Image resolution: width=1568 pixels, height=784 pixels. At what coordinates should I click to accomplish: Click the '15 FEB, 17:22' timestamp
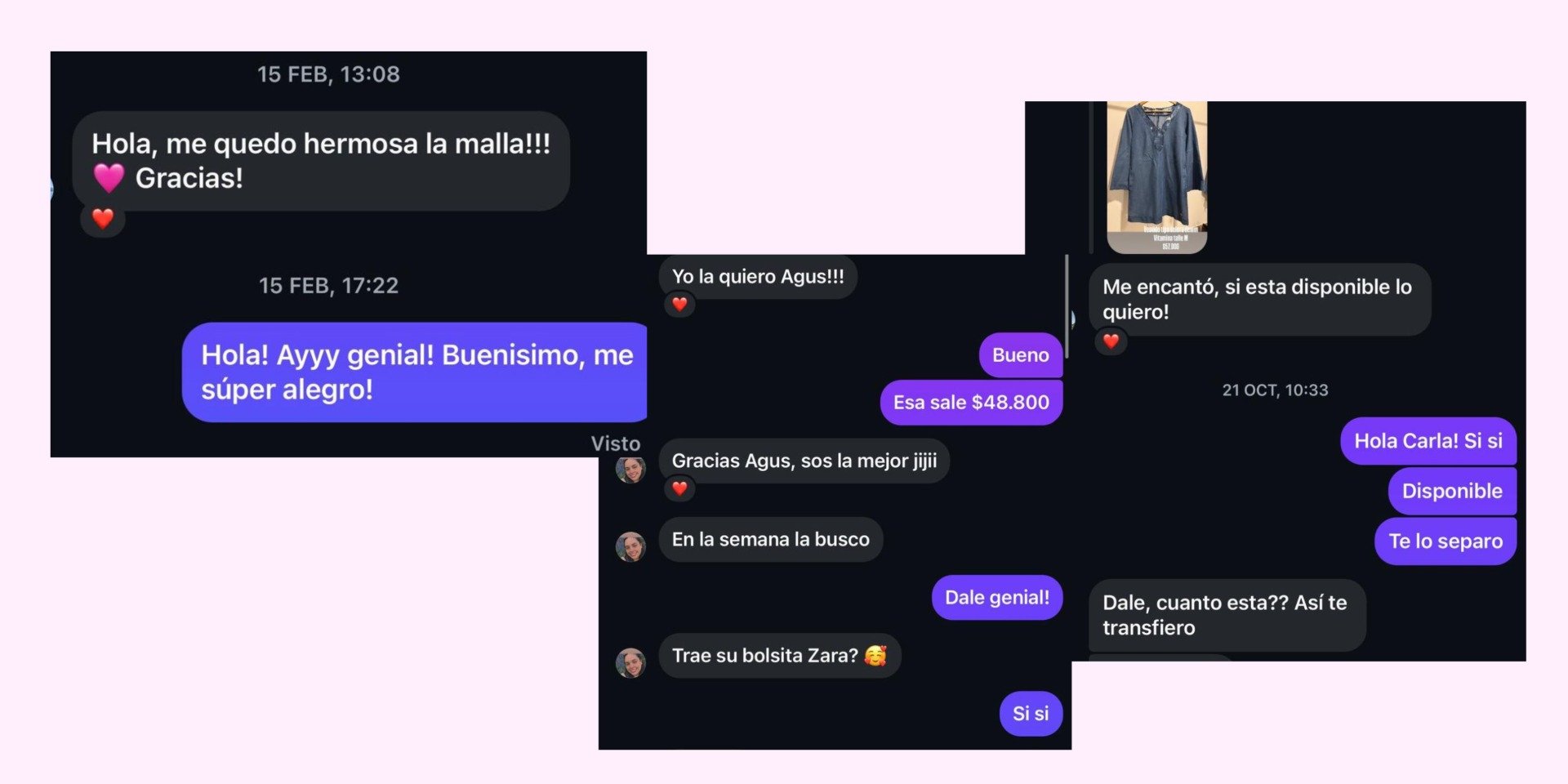pos(328,286)
